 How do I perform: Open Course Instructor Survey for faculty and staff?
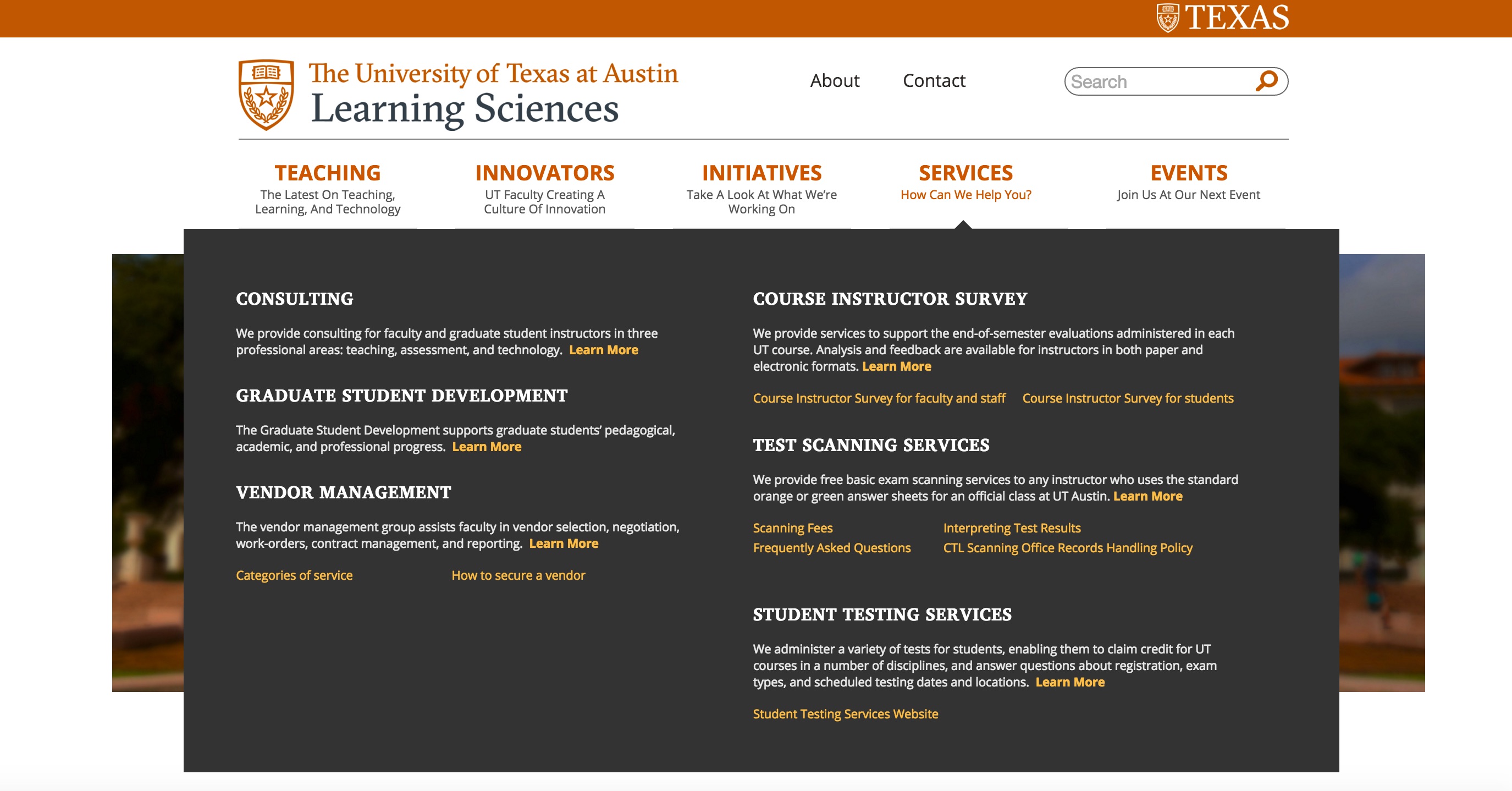pos(879,398)
